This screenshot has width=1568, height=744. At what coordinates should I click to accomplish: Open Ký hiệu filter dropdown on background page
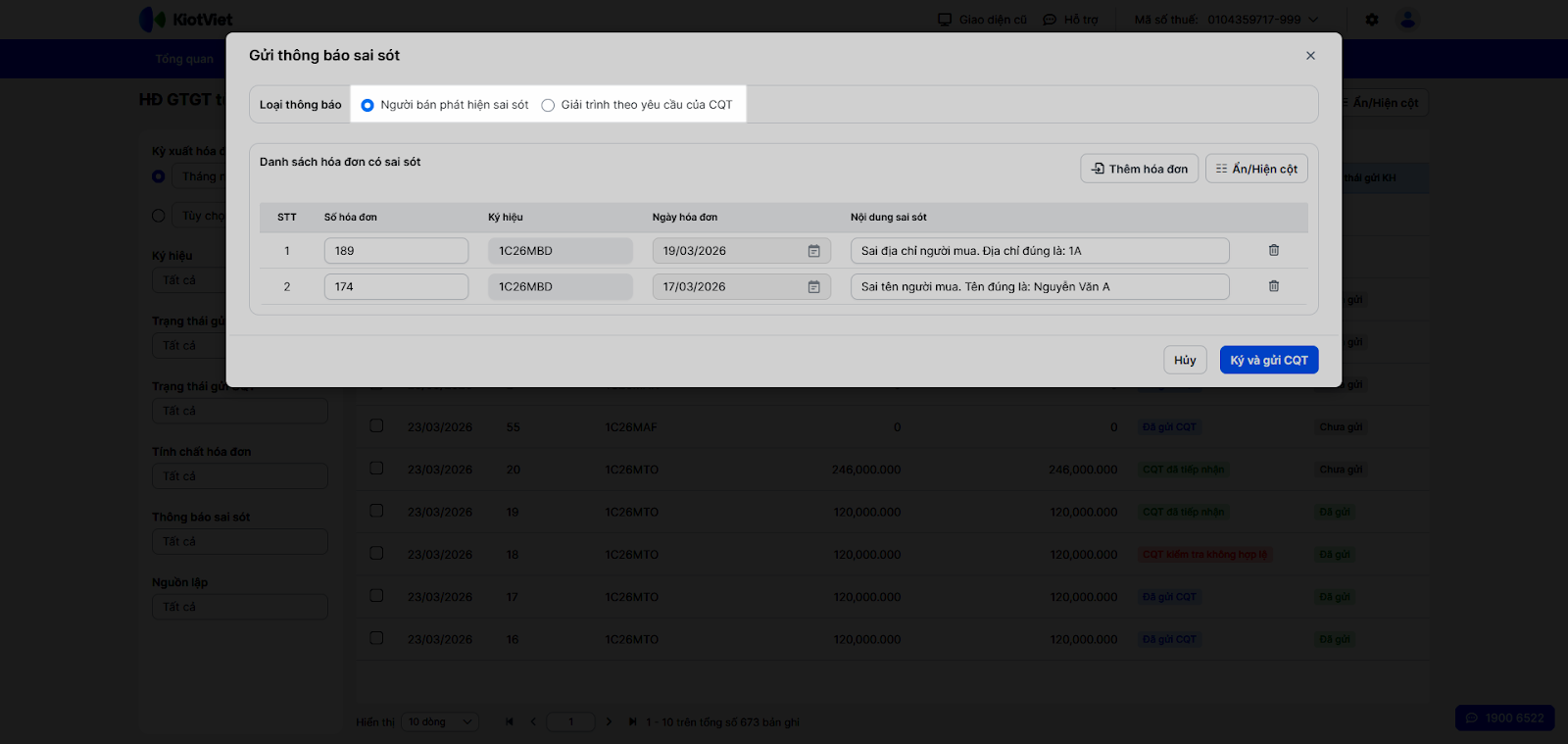coord(191,280)
